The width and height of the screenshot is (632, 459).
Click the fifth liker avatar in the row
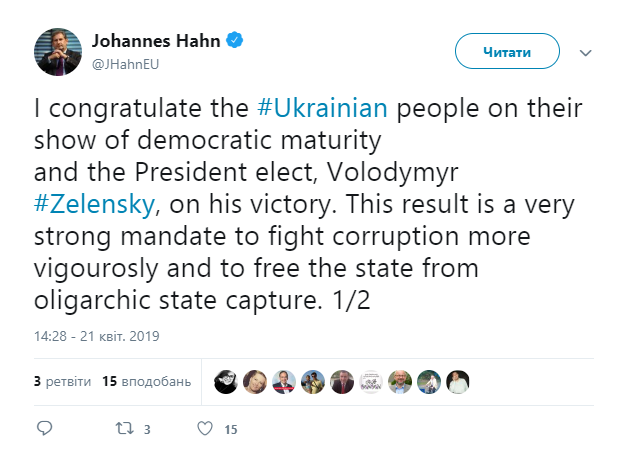[x=341, y=381]
